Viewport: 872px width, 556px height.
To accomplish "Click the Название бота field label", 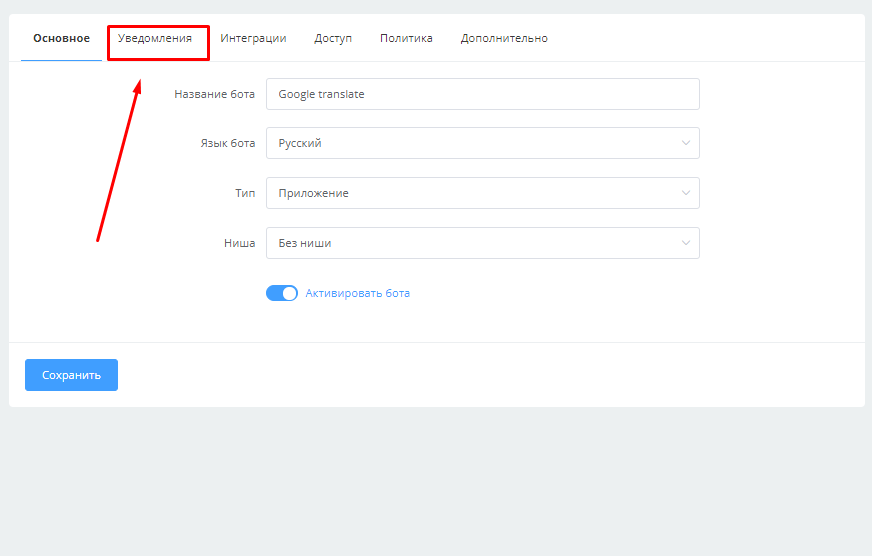I will (x=214, y=94).
